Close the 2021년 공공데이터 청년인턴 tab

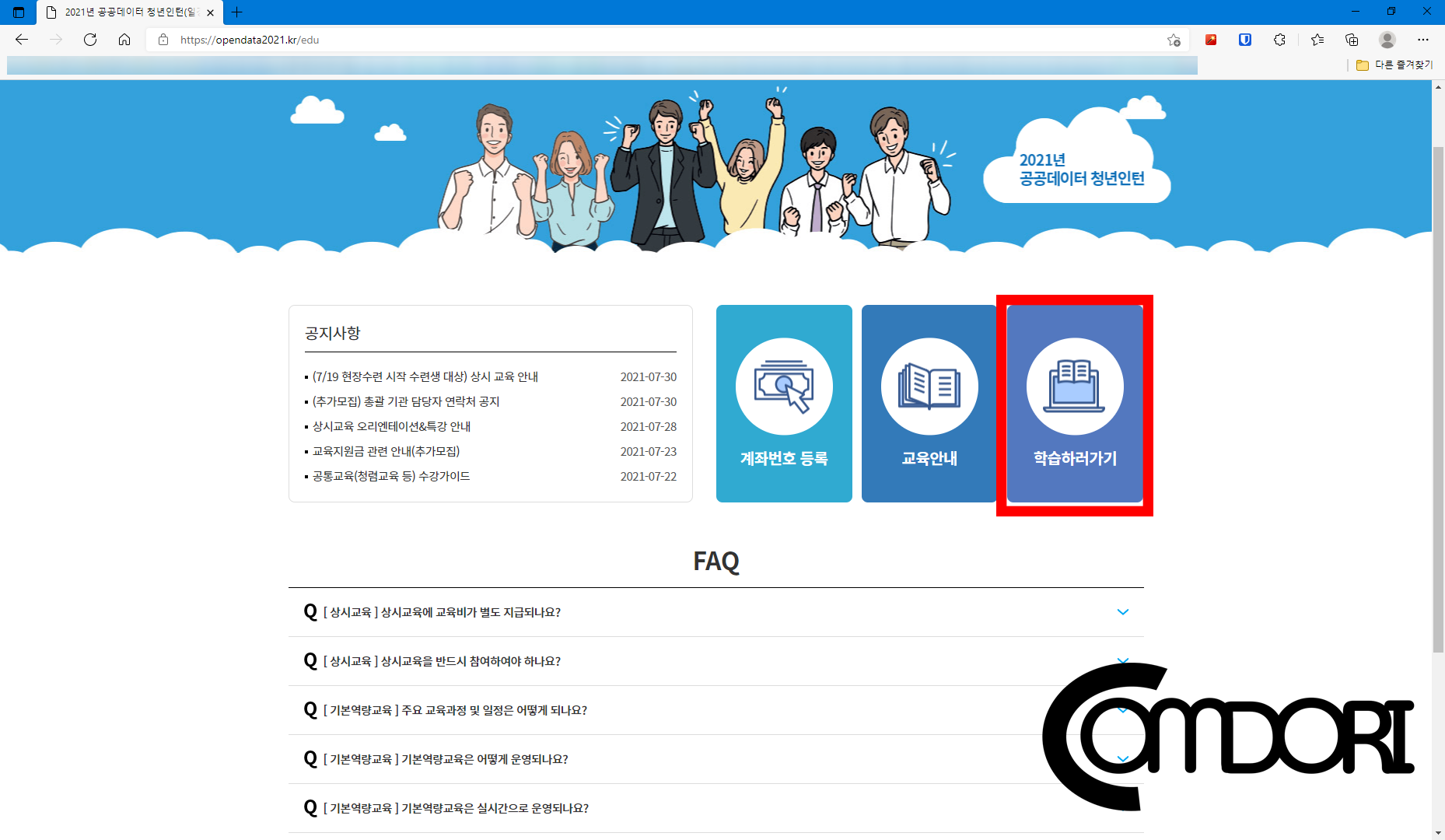pos(210,12)
